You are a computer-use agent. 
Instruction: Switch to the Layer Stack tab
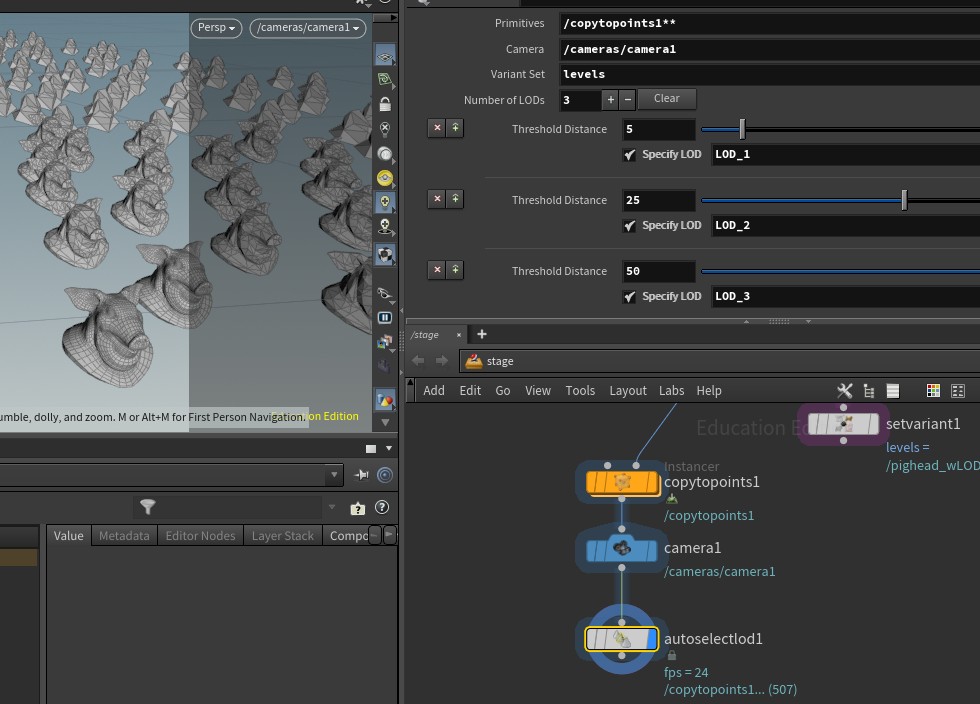(x=282, y=536)
